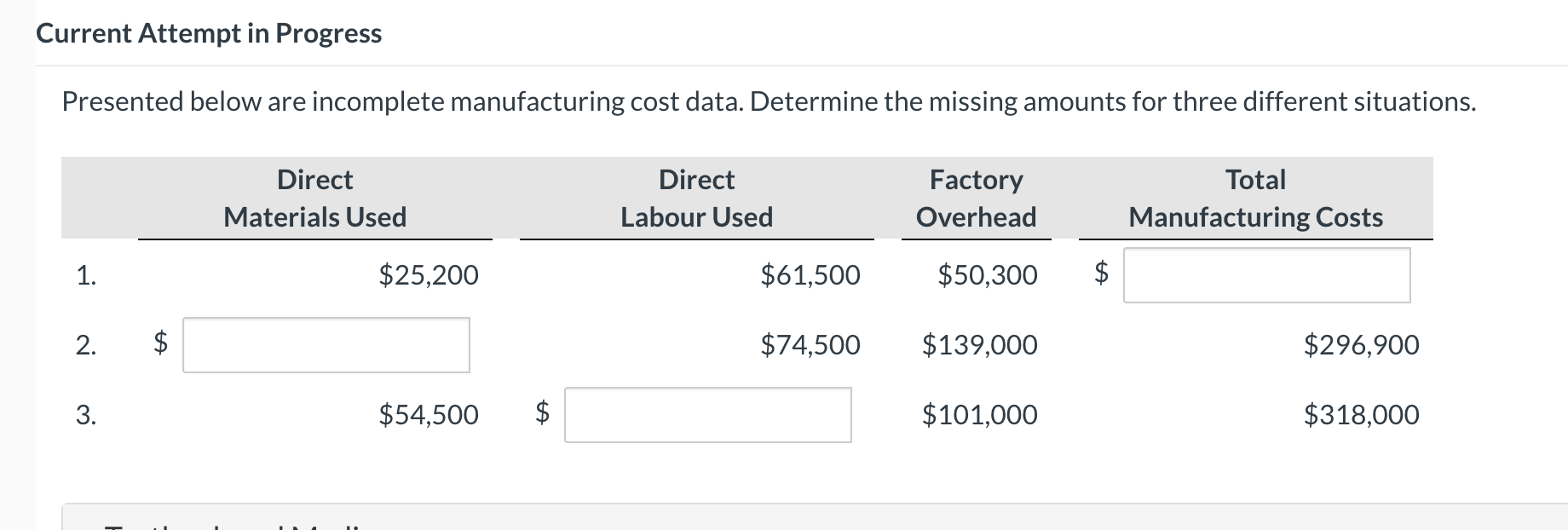The image size is (1568, 530).
Task: Select the Direct Materials input for situation 2
Action: pos(326,346)
